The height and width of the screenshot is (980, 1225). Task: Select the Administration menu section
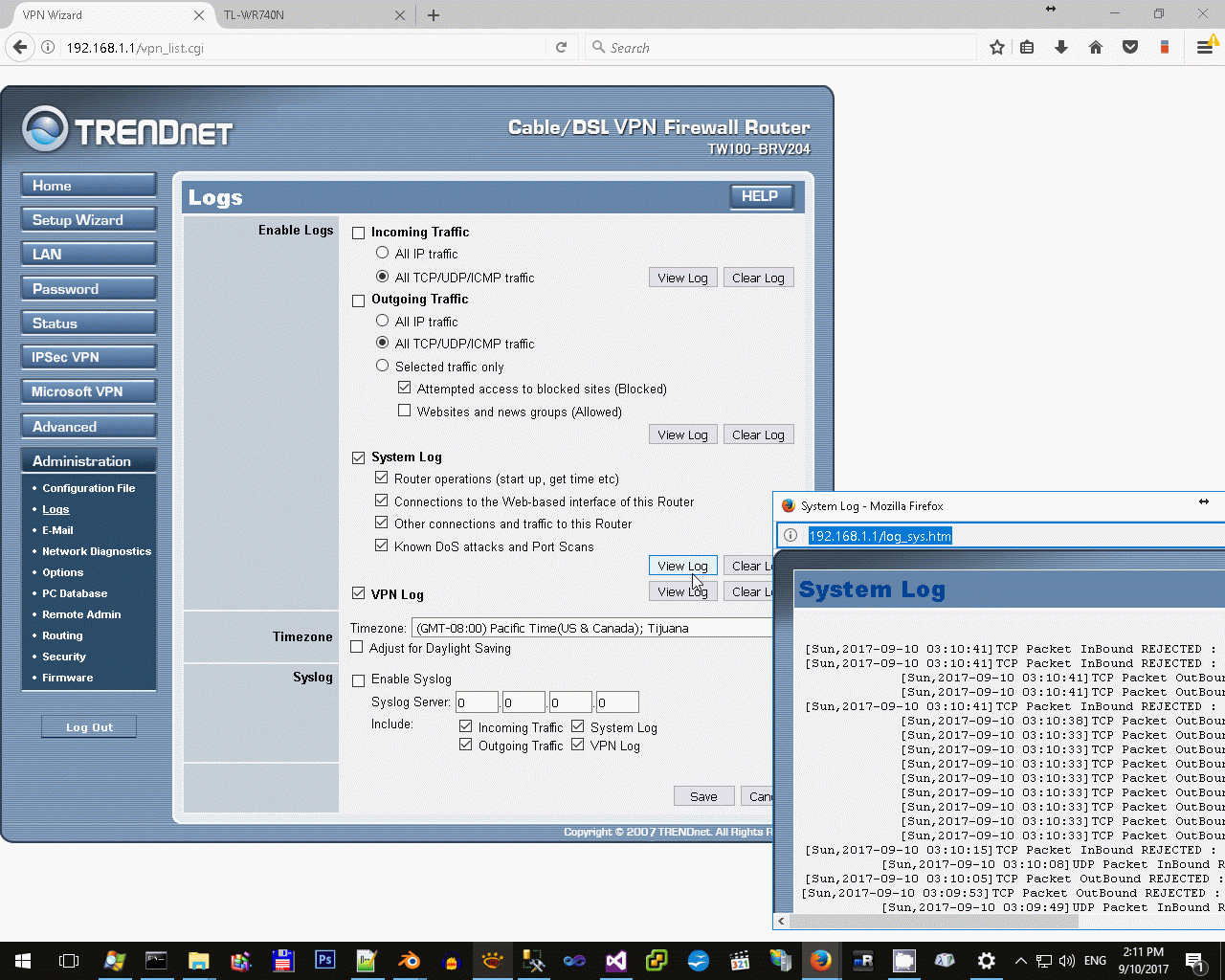[89, 461]
